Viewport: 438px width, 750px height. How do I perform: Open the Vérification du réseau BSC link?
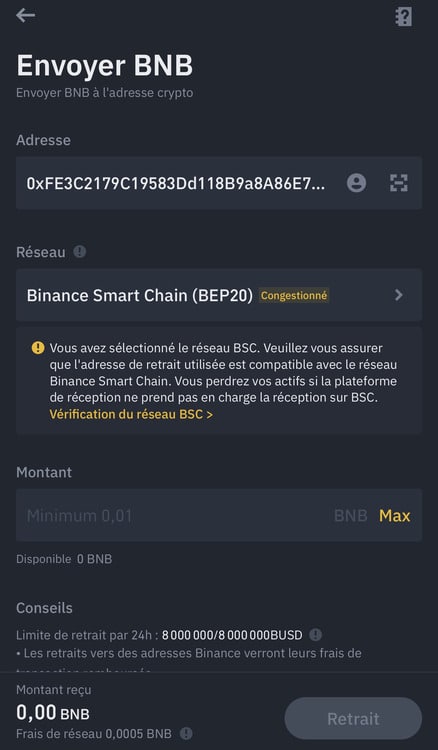click(131, 414)
